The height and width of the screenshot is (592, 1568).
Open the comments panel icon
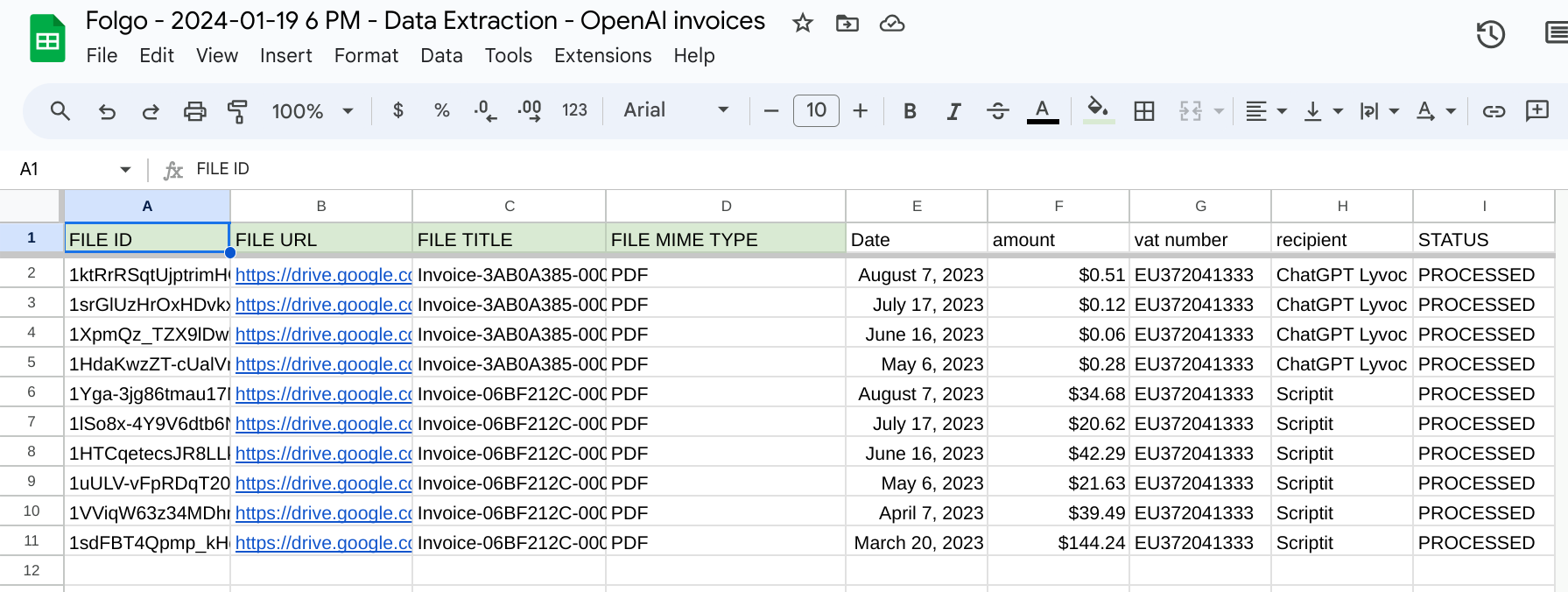click(x=1557, y=34)
